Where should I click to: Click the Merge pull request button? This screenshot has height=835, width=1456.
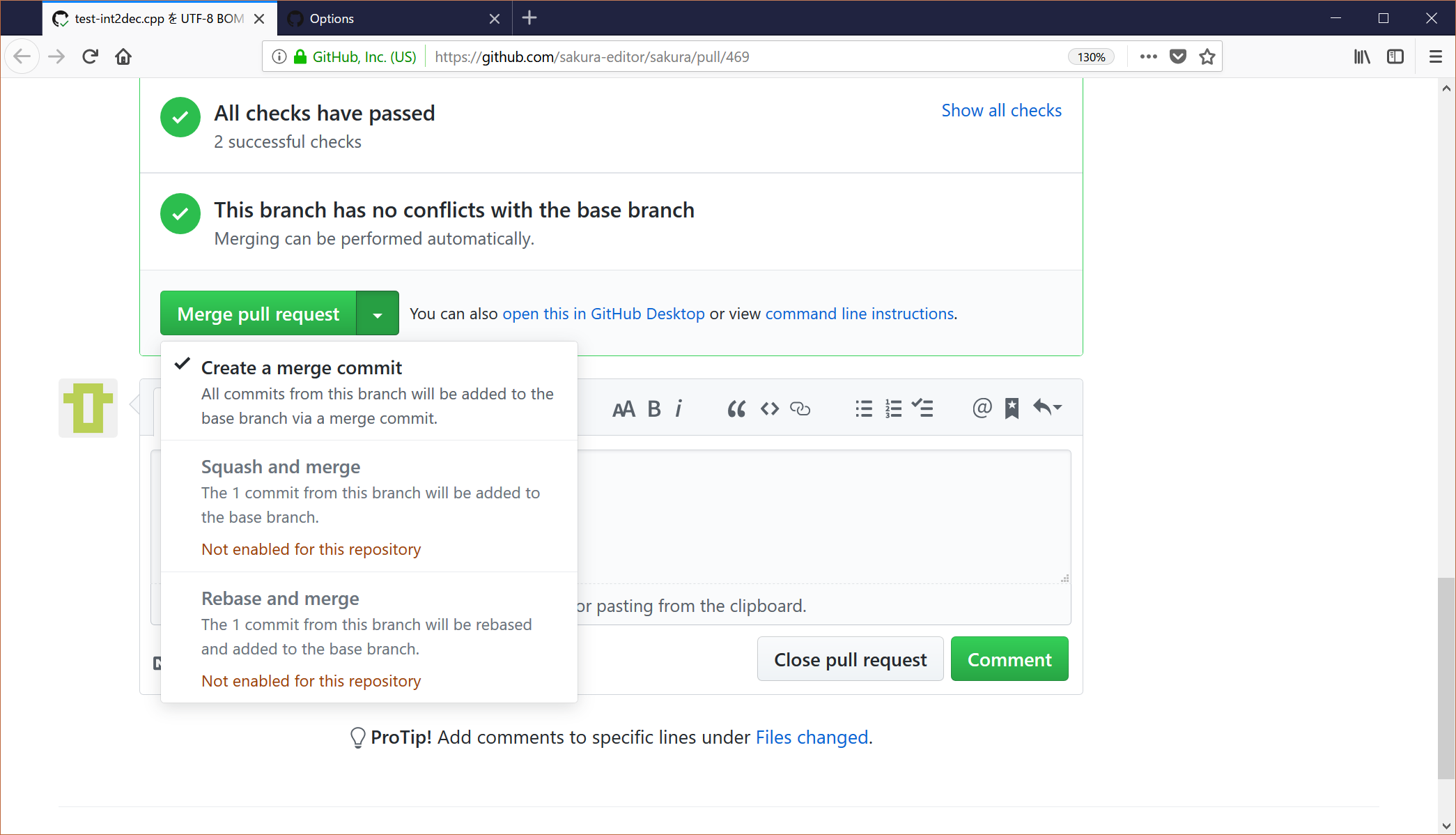257,313
